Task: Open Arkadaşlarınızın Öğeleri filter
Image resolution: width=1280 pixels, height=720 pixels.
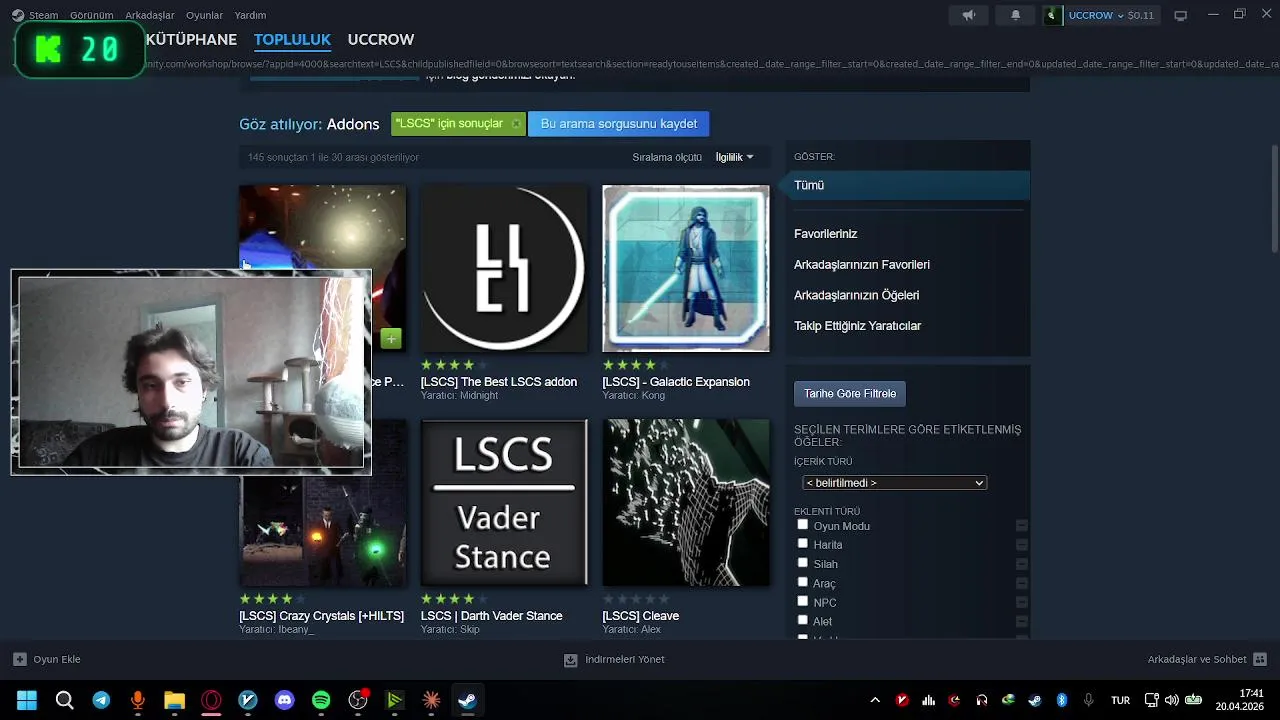Action: (856, 295)
